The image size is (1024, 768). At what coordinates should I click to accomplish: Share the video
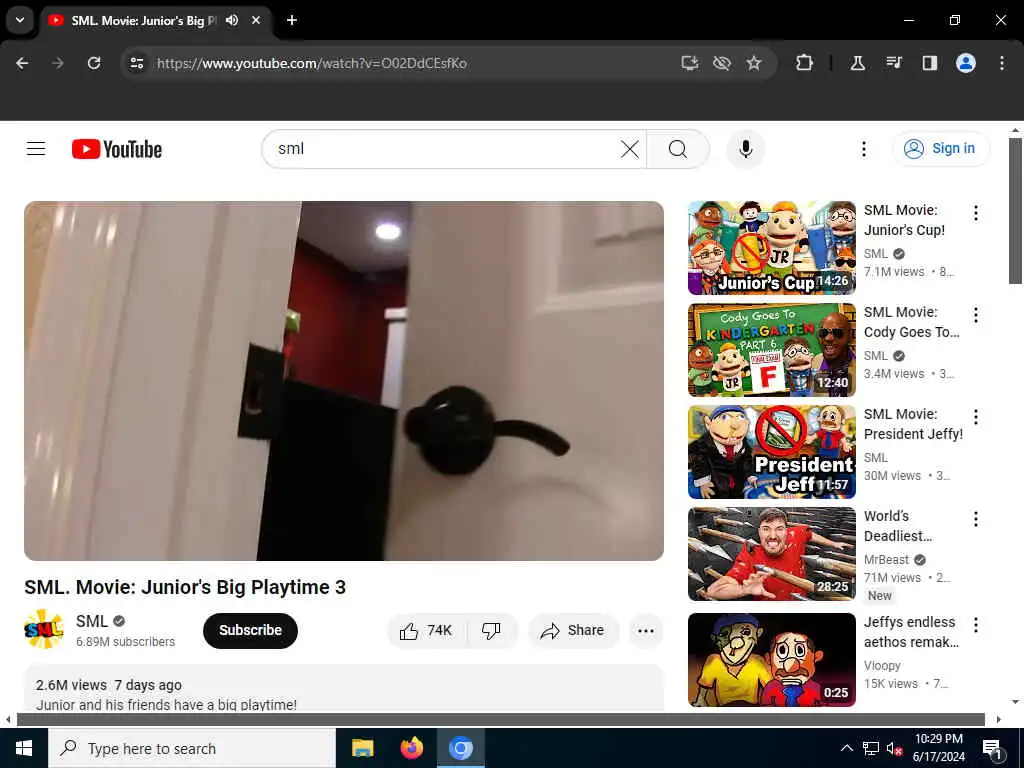(573, 631)
